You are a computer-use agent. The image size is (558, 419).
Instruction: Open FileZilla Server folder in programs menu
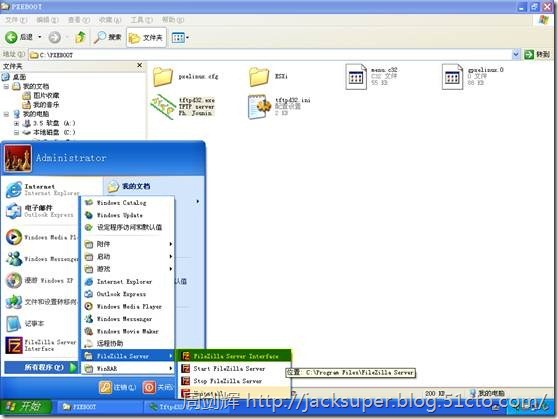128,356
